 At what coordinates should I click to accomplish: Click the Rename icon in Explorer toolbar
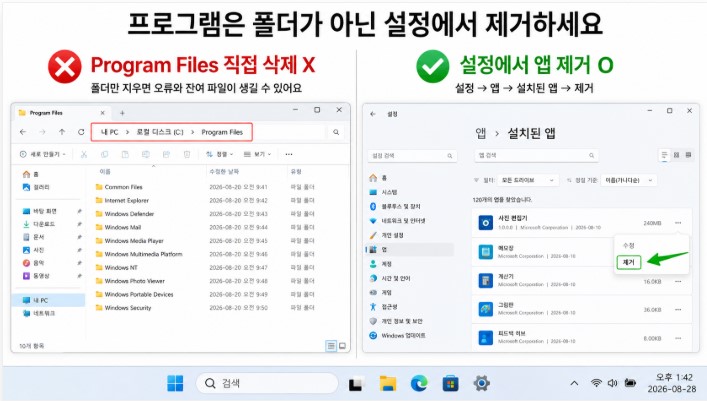(x=146, y=154)
